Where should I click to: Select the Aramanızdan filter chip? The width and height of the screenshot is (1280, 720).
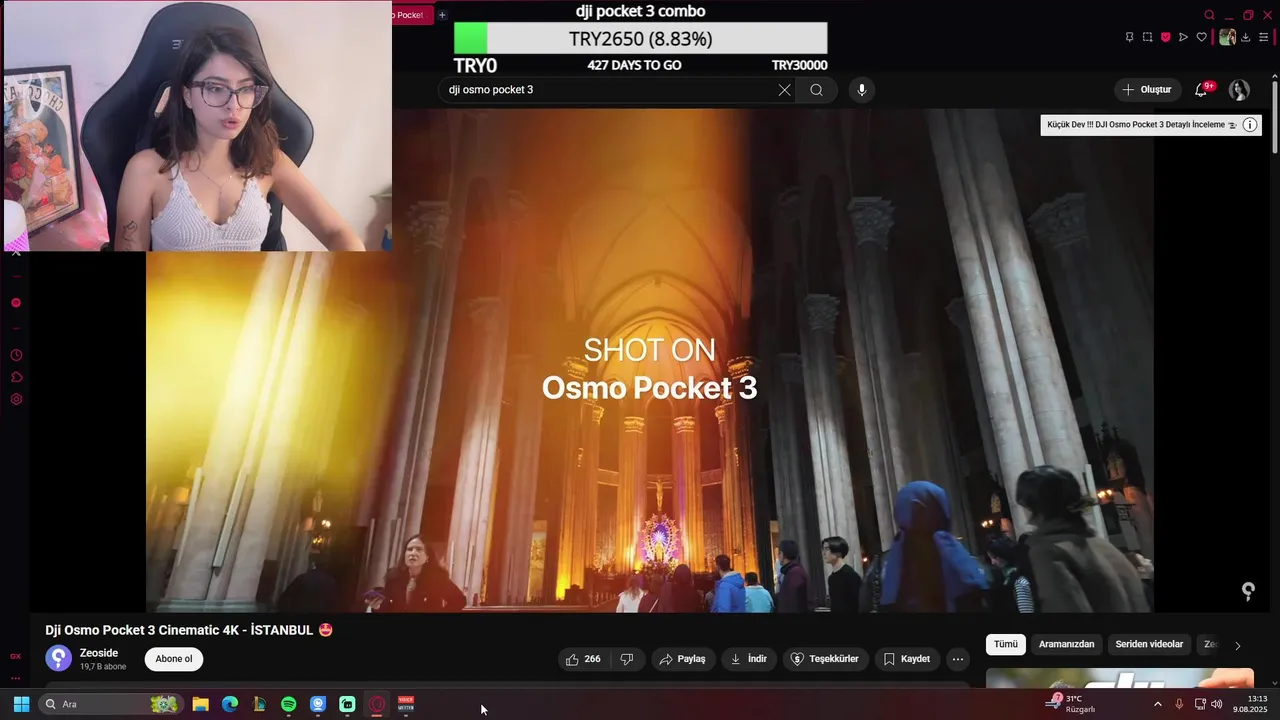tap(1066, 645)
